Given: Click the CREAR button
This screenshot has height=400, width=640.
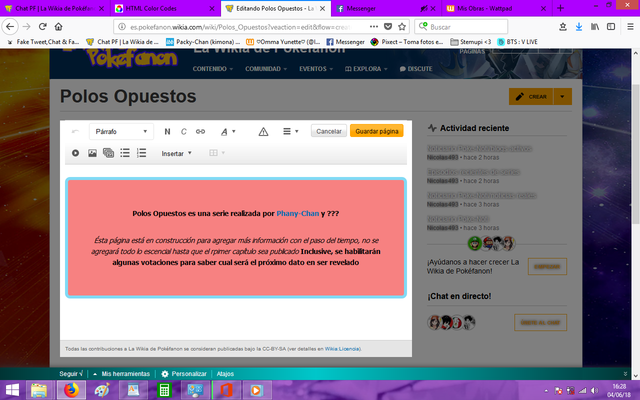Looking at the screenshot, I should pos(531,97).
